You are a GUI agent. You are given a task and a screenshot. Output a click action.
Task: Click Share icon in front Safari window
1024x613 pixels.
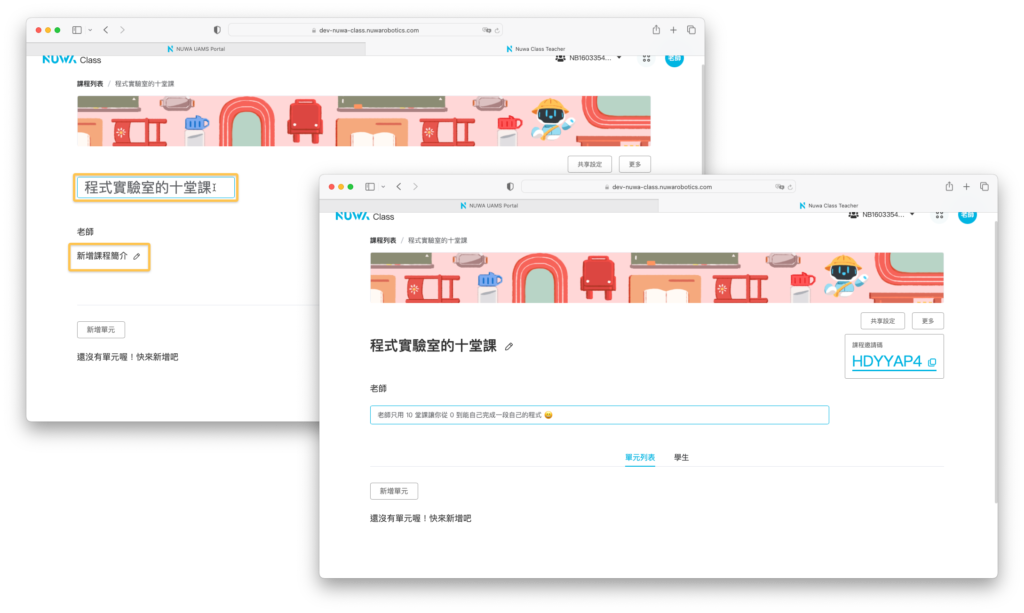click(x=949, y=186)
